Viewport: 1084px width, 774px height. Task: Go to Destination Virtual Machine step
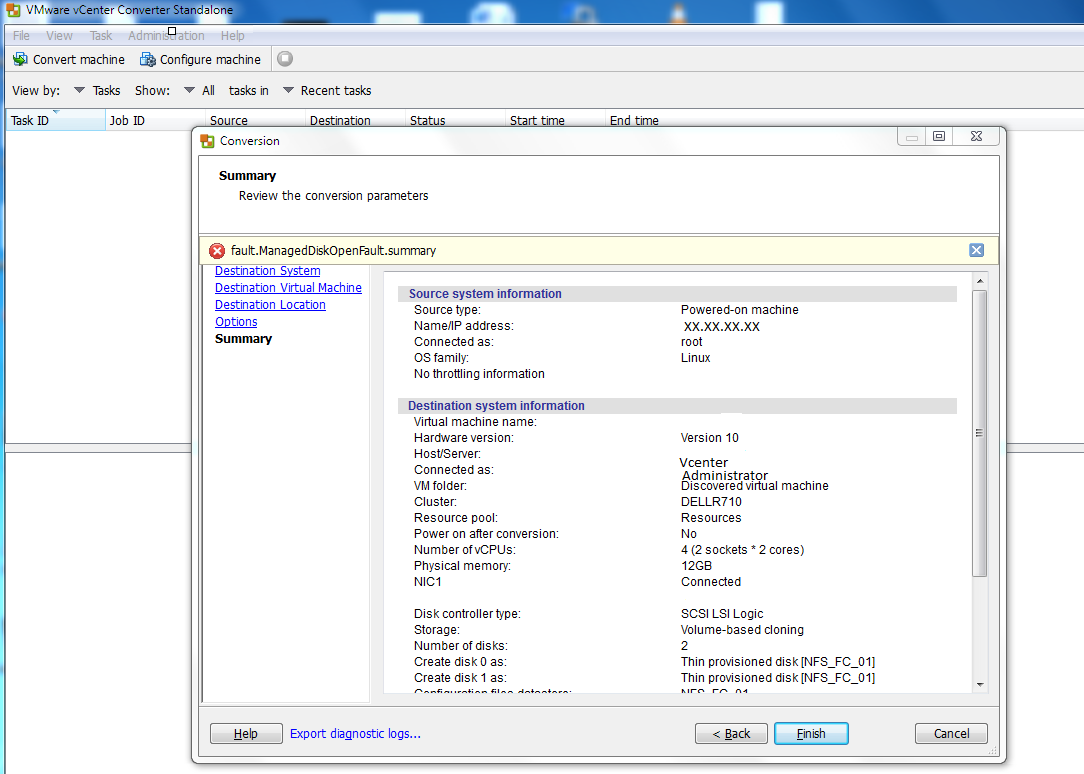(x=288, y=287)
